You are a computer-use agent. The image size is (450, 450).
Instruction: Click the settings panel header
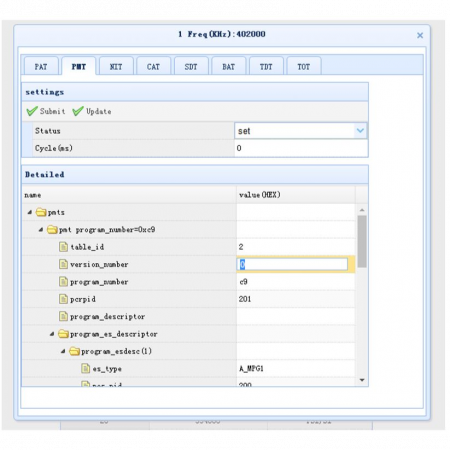click(195, 92)
